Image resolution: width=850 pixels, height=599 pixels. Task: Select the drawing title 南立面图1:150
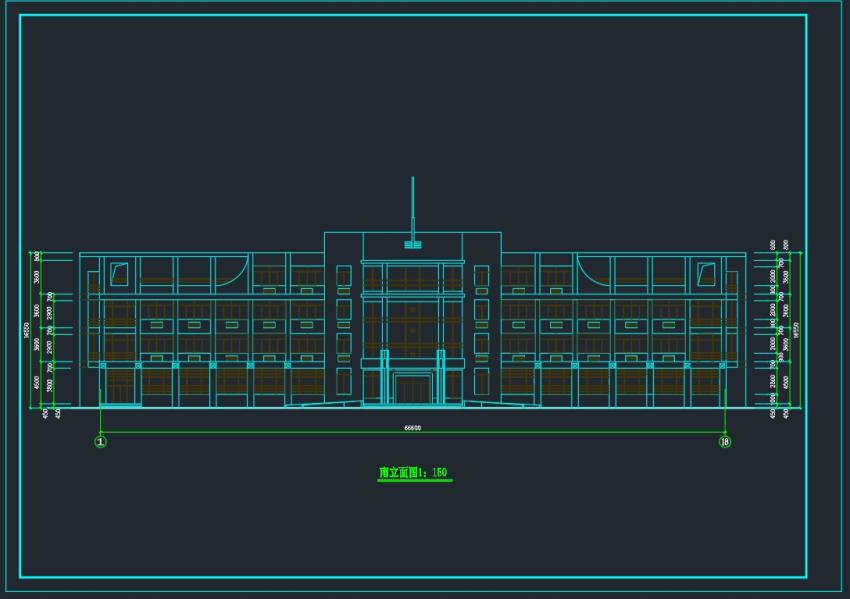click(413, 472)
